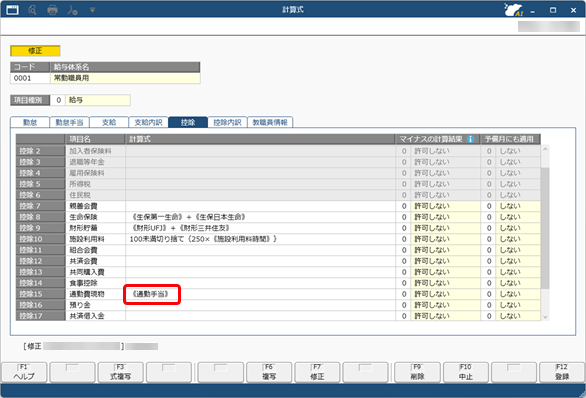Image resolution: width=586 pixels, height=398 pixels.
Task: Click しない cell in the 控除15 row
Action: point(518,294)
